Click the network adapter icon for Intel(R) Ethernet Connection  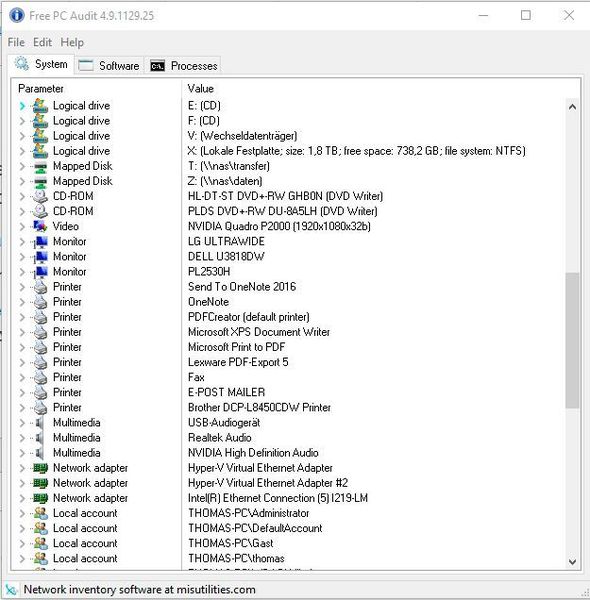40,498
